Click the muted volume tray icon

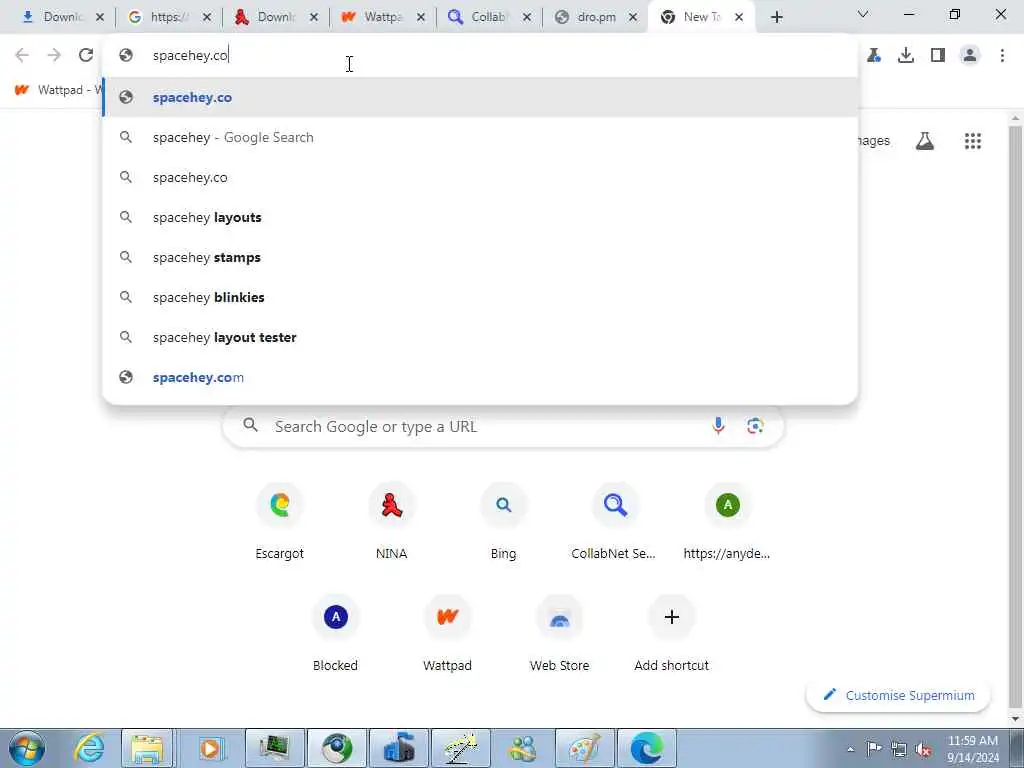[923, 750]
